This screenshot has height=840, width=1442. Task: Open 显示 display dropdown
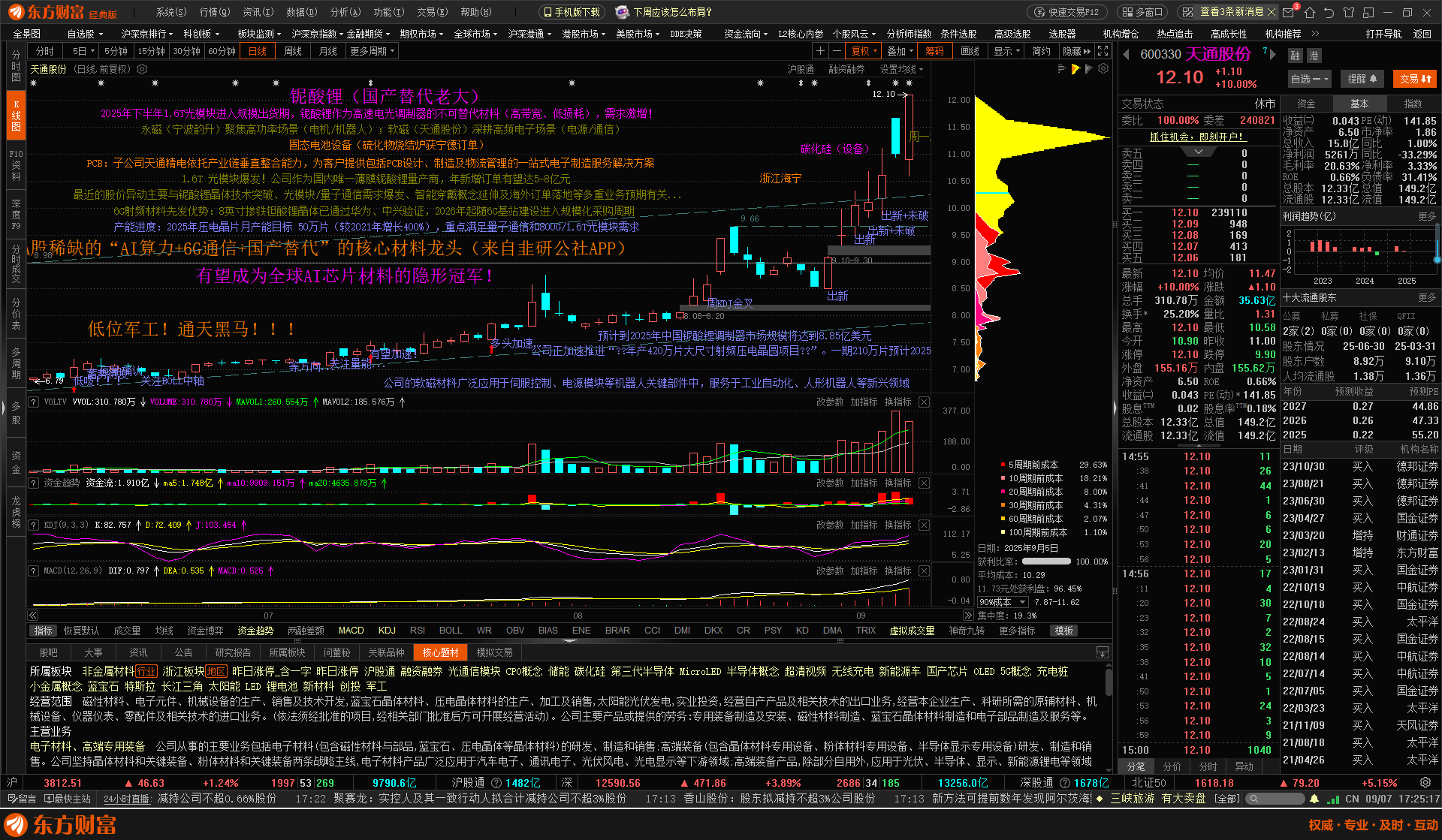point(1007,51)
